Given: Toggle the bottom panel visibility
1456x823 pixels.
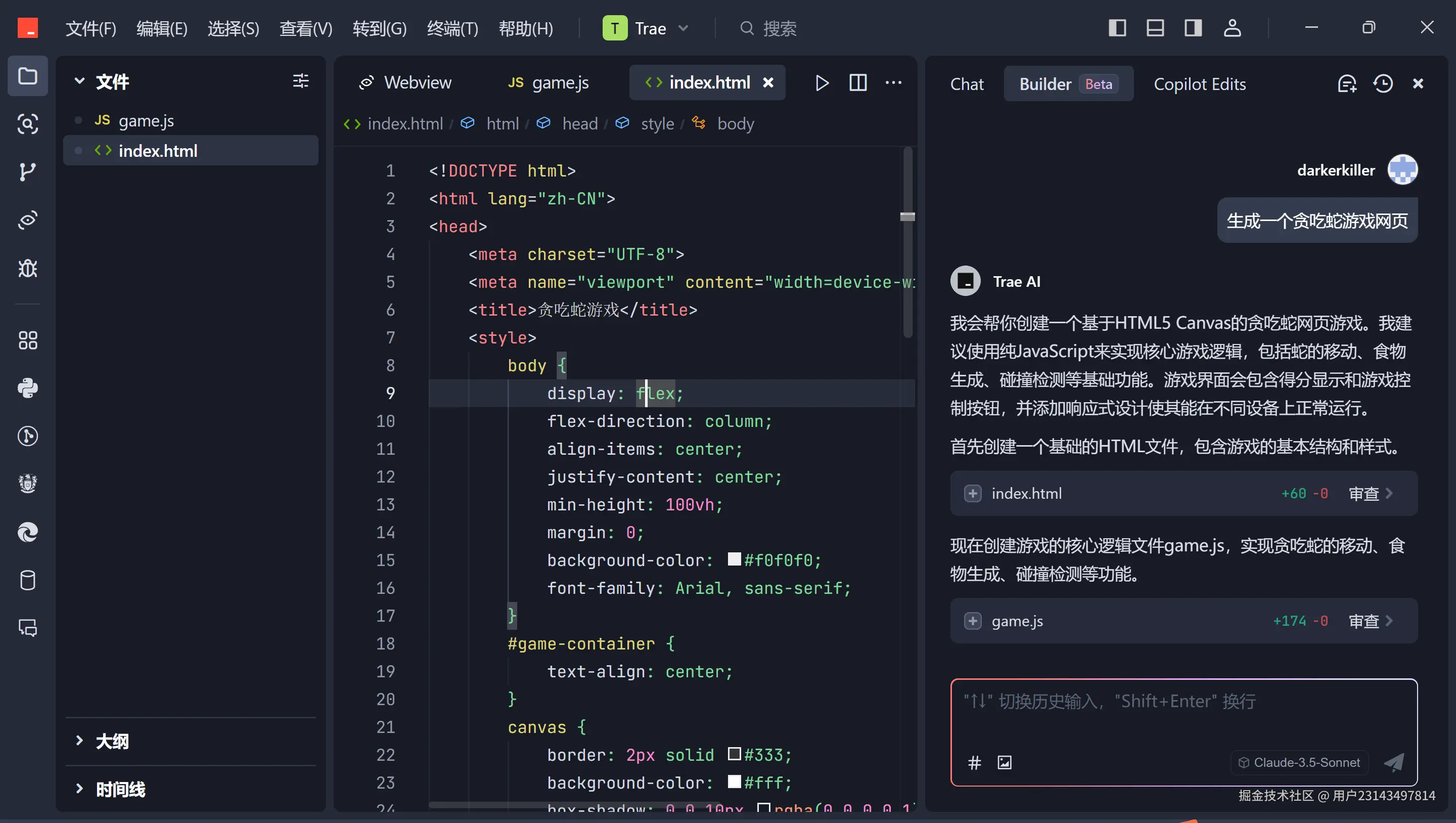Looking at the screenshot, I should tap(1155, 27).
